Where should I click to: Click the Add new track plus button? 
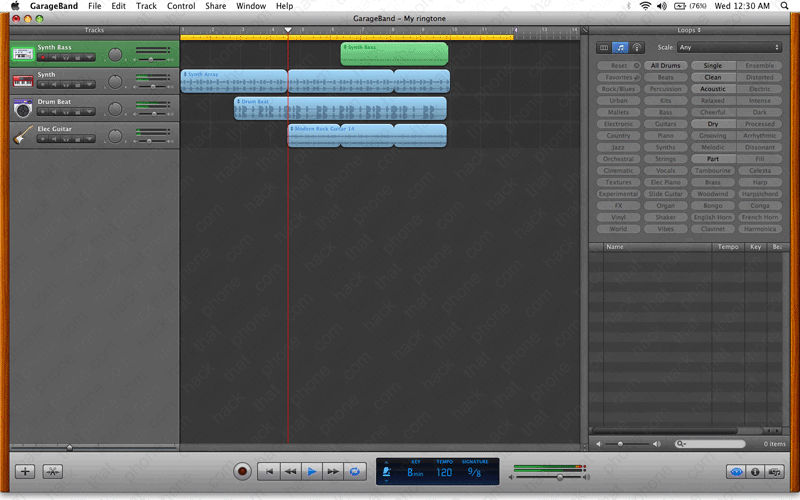click(26, 471)
